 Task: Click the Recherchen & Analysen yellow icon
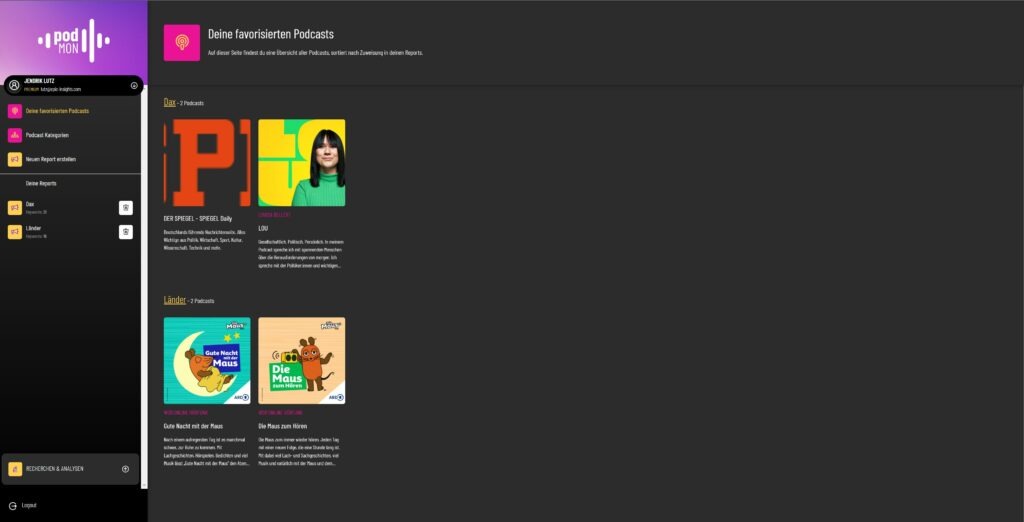tap(15, 469)
